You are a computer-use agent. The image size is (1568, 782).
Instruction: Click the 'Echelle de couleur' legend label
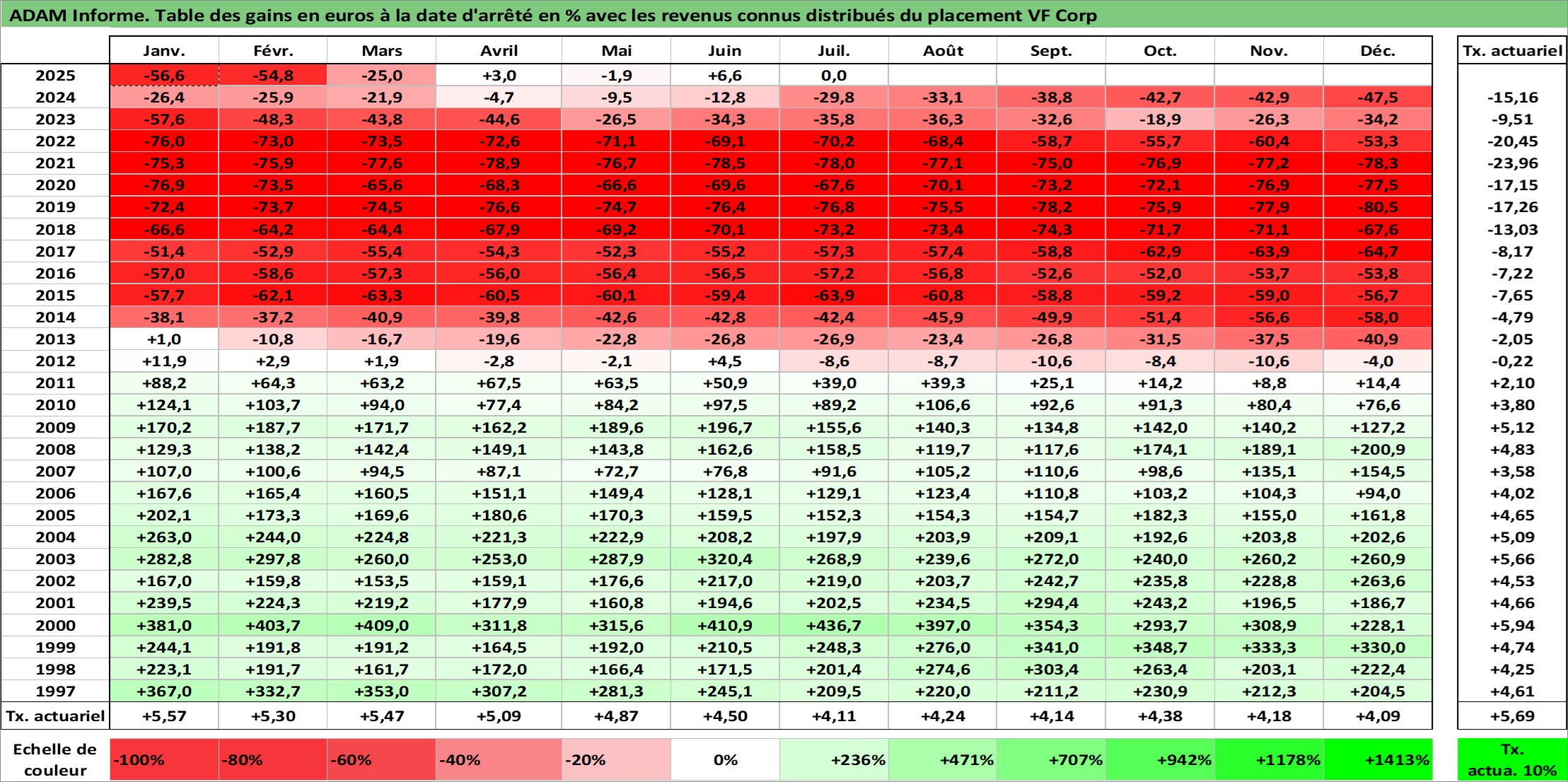click(55, 759)
